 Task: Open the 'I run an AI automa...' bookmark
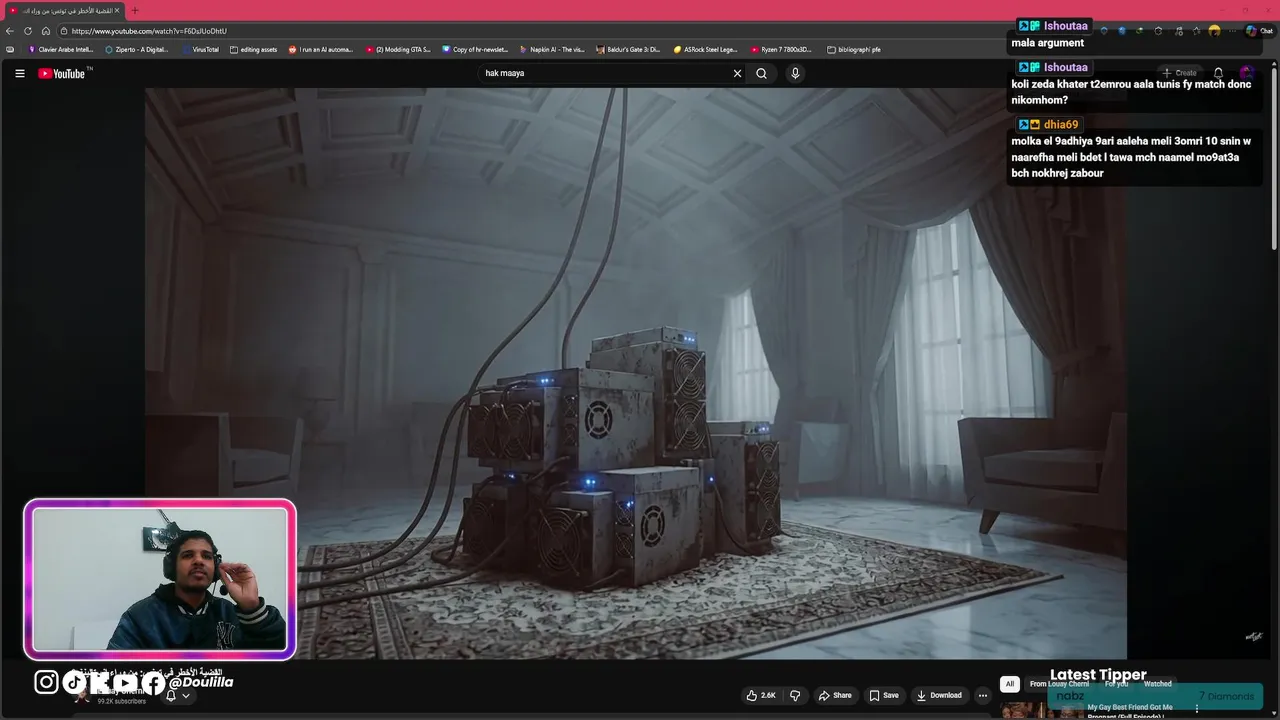coord(321,49)
